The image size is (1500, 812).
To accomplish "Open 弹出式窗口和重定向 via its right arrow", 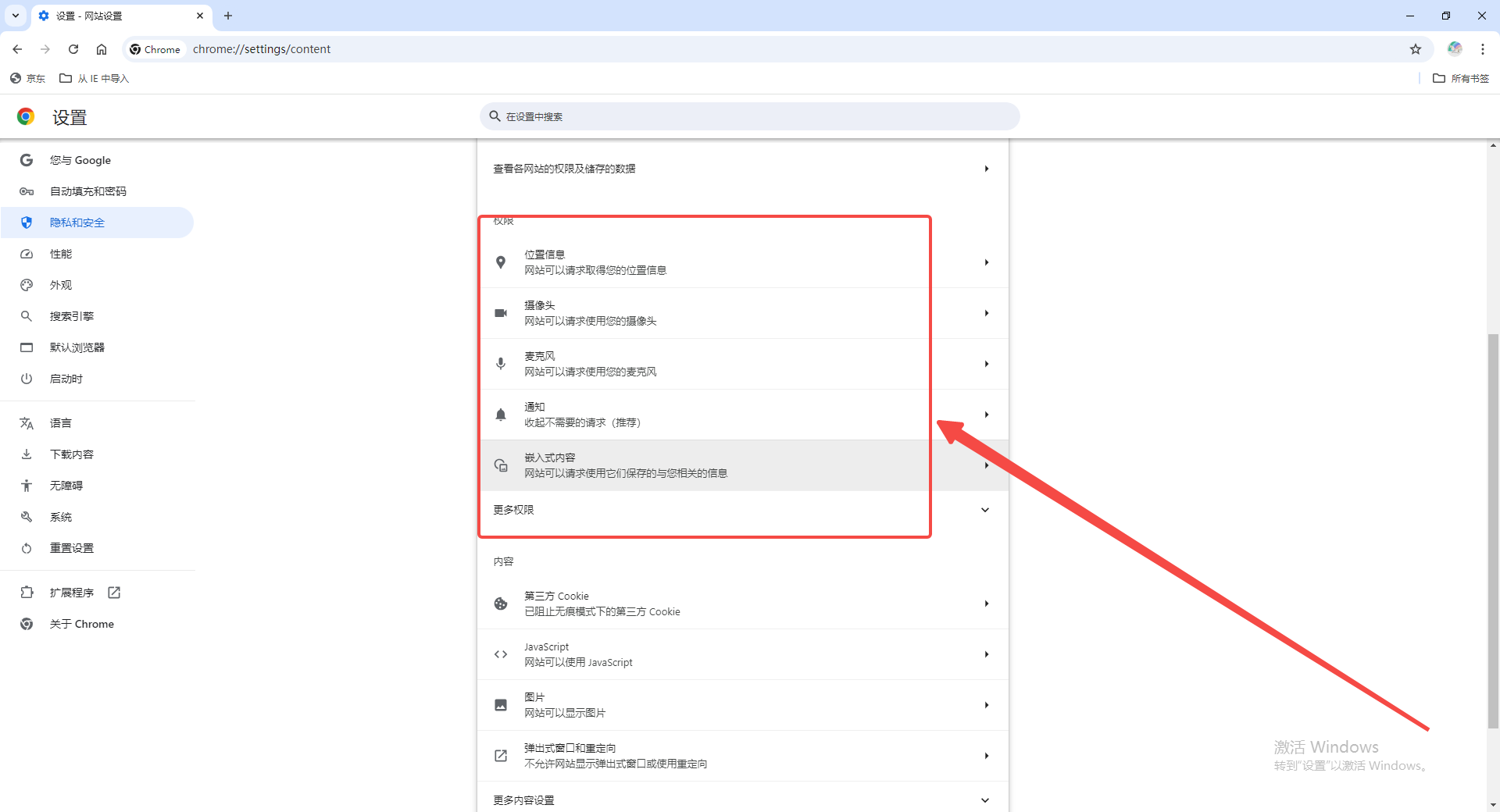I will pos(987,756).
